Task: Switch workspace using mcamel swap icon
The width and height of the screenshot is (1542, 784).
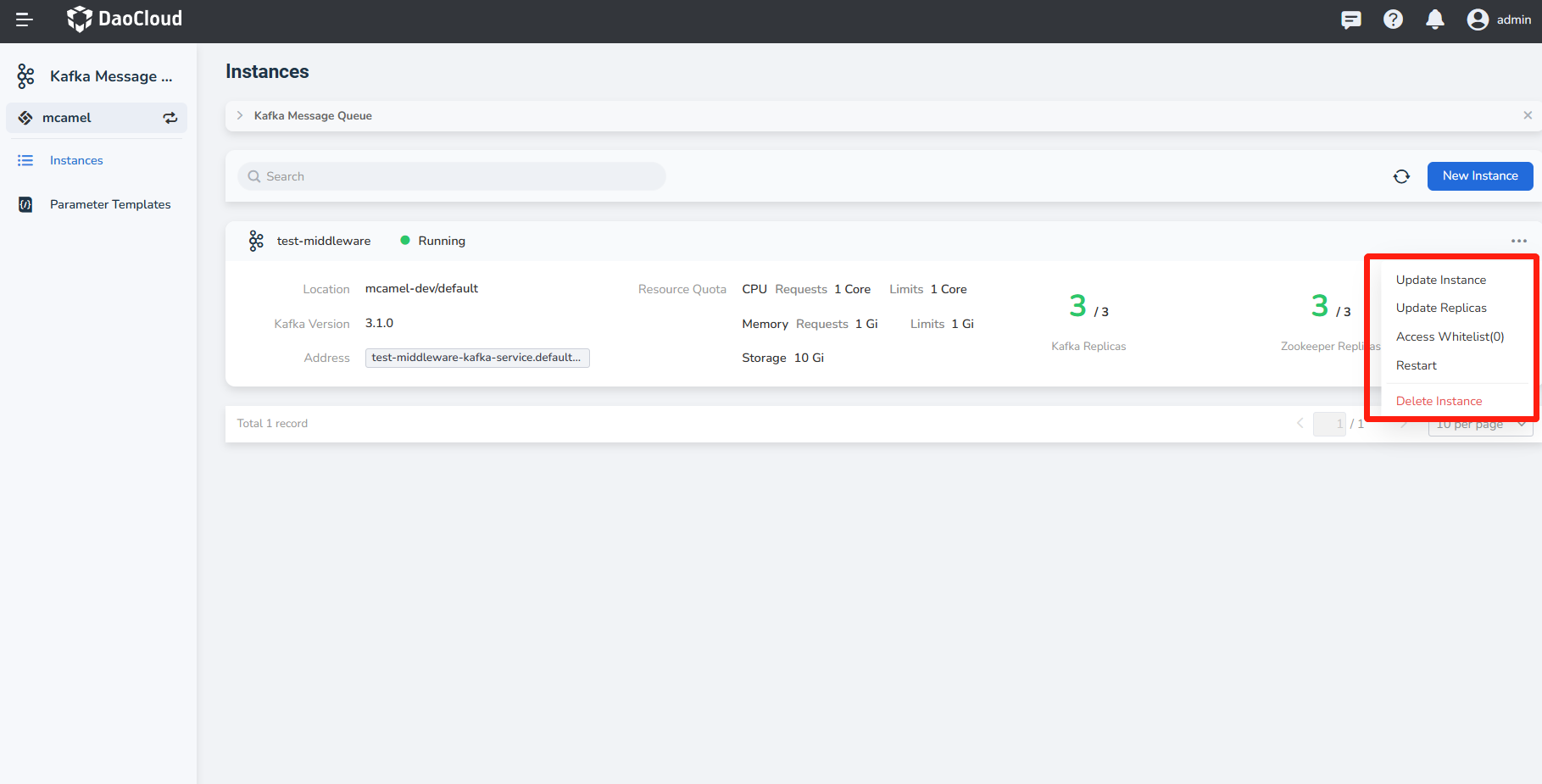Action: point(170,118)
